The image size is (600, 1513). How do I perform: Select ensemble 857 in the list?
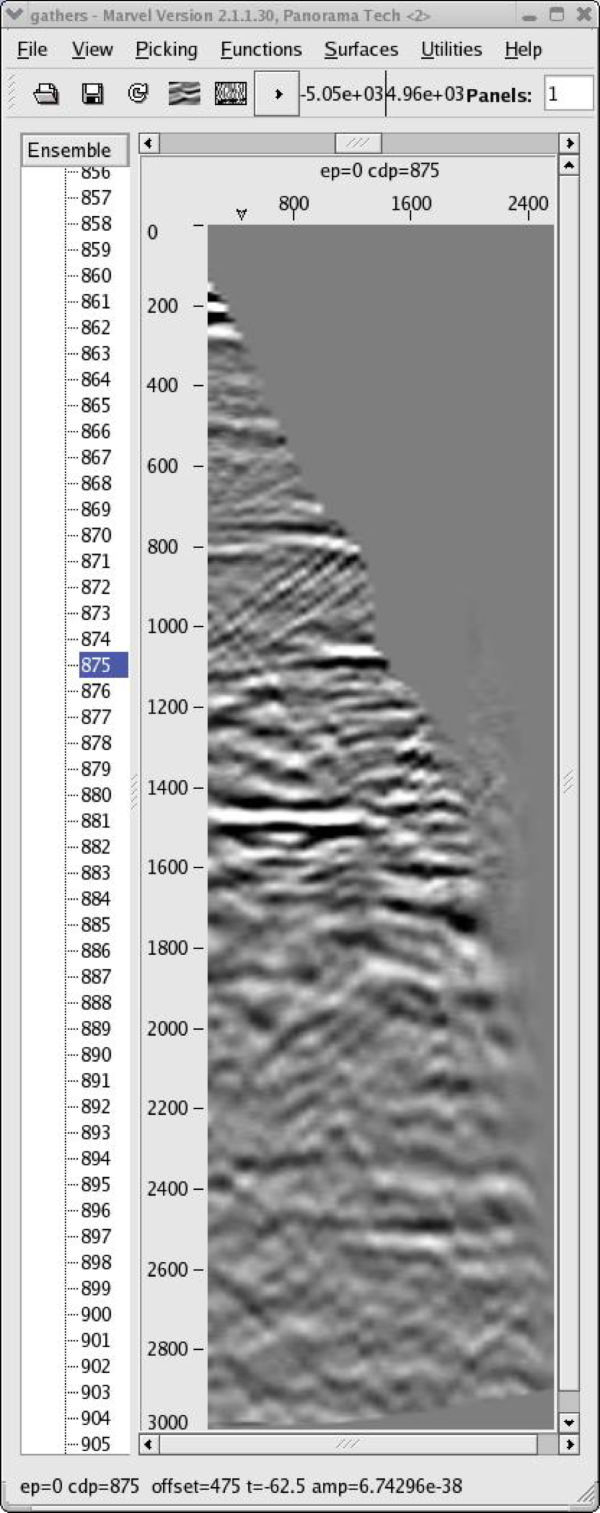pyautogui.click(x=96, y=198)
